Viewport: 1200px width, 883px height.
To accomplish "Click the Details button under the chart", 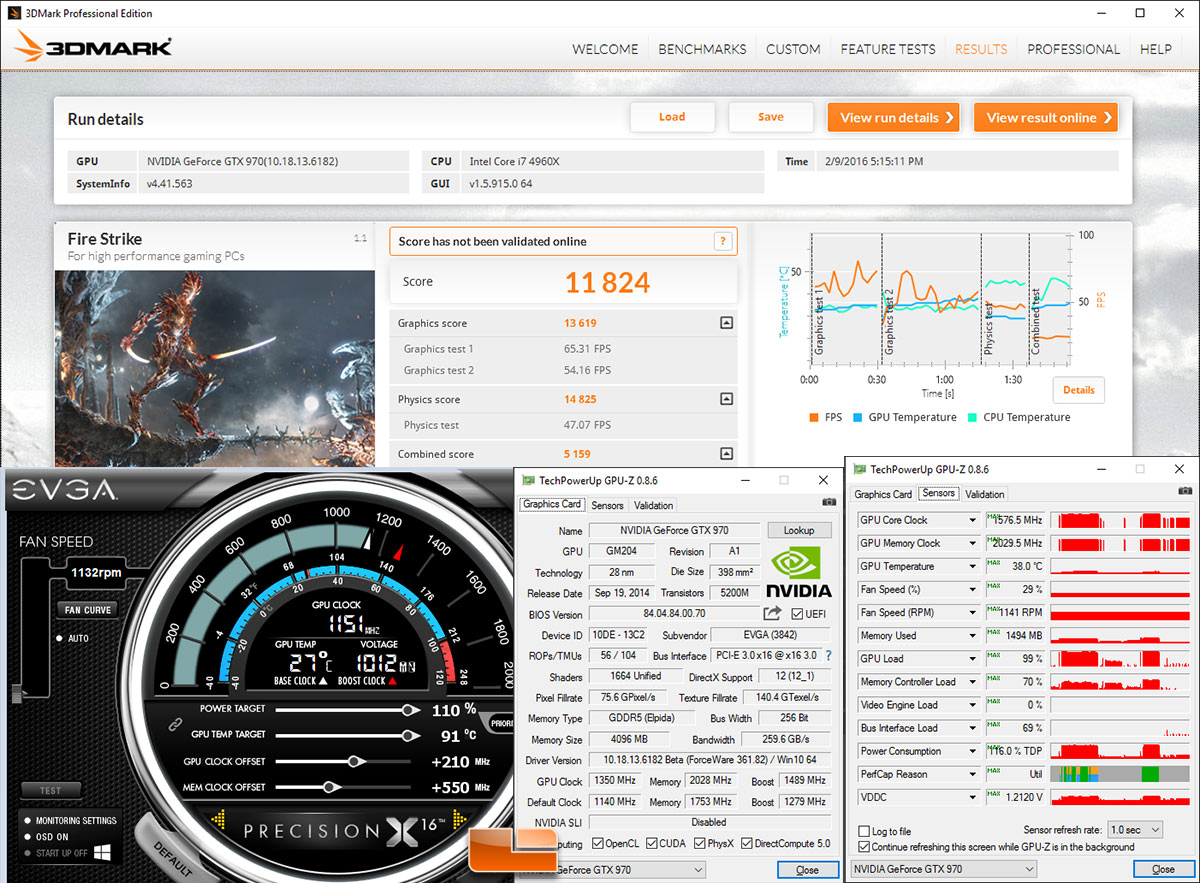I will (1078, 390).
